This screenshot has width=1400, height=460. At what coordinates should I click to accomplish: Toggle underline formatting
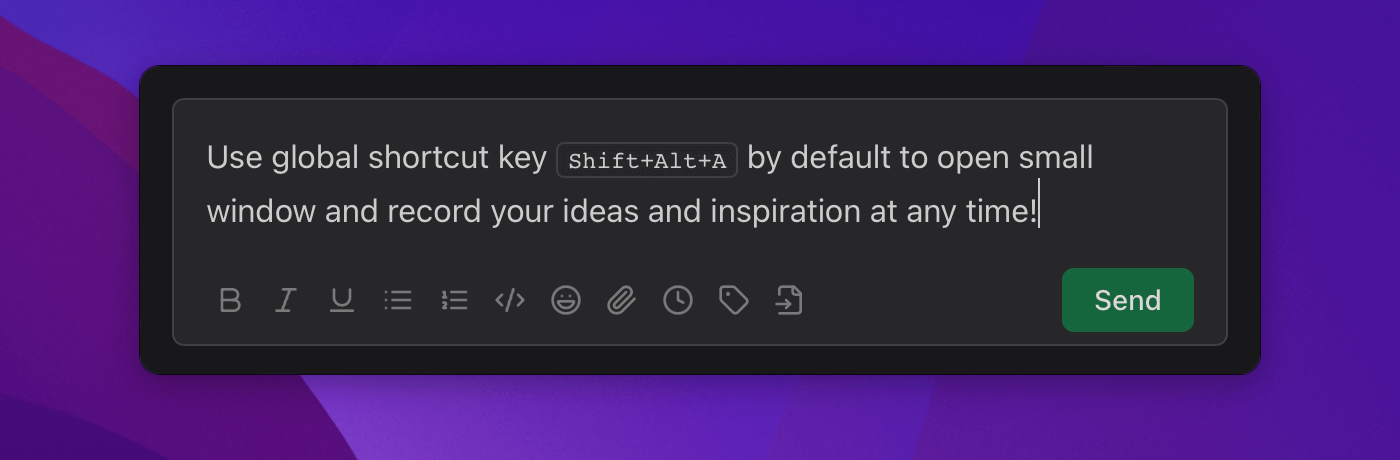click(342, 300)
